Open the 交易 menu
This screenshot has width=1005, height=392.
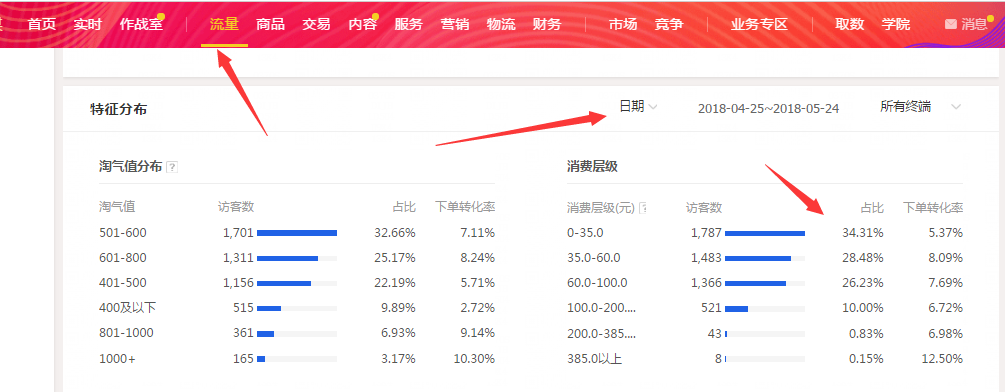point(317,24)
